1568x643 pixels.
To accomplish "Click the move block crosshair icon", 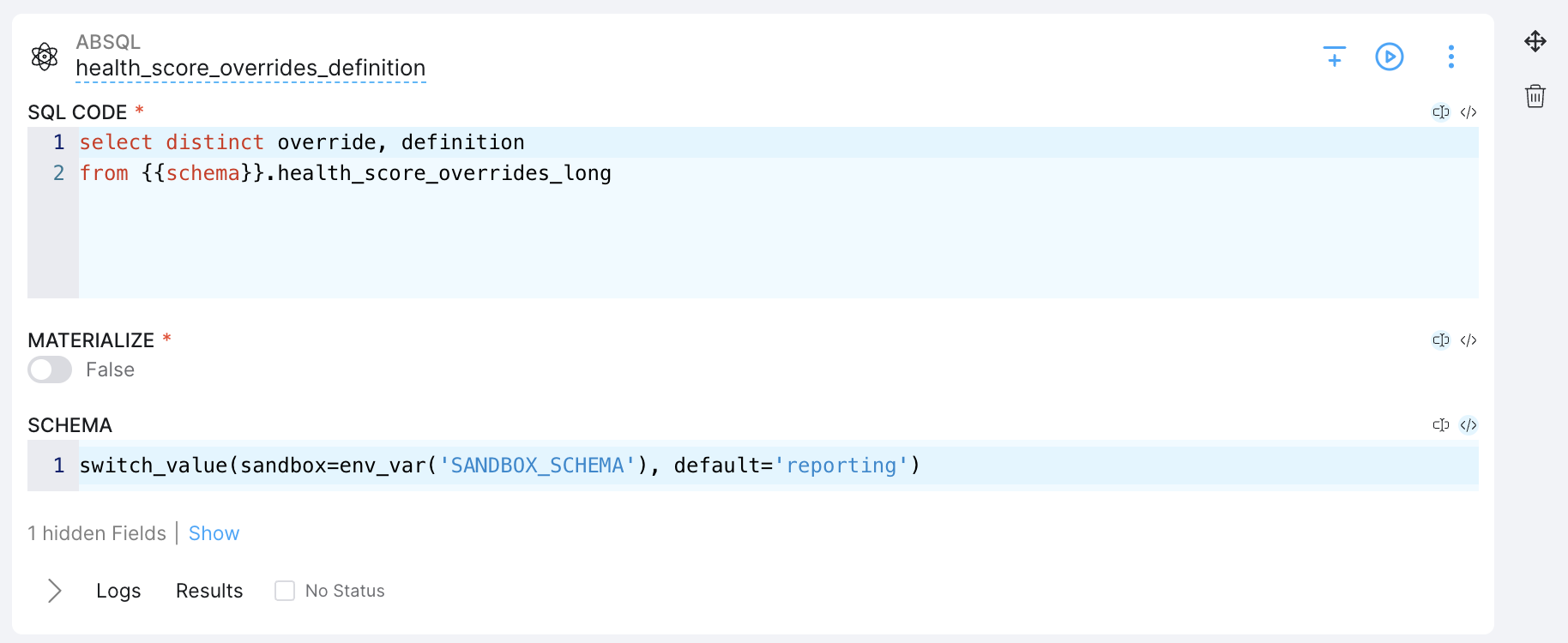I will (1535, 41).
